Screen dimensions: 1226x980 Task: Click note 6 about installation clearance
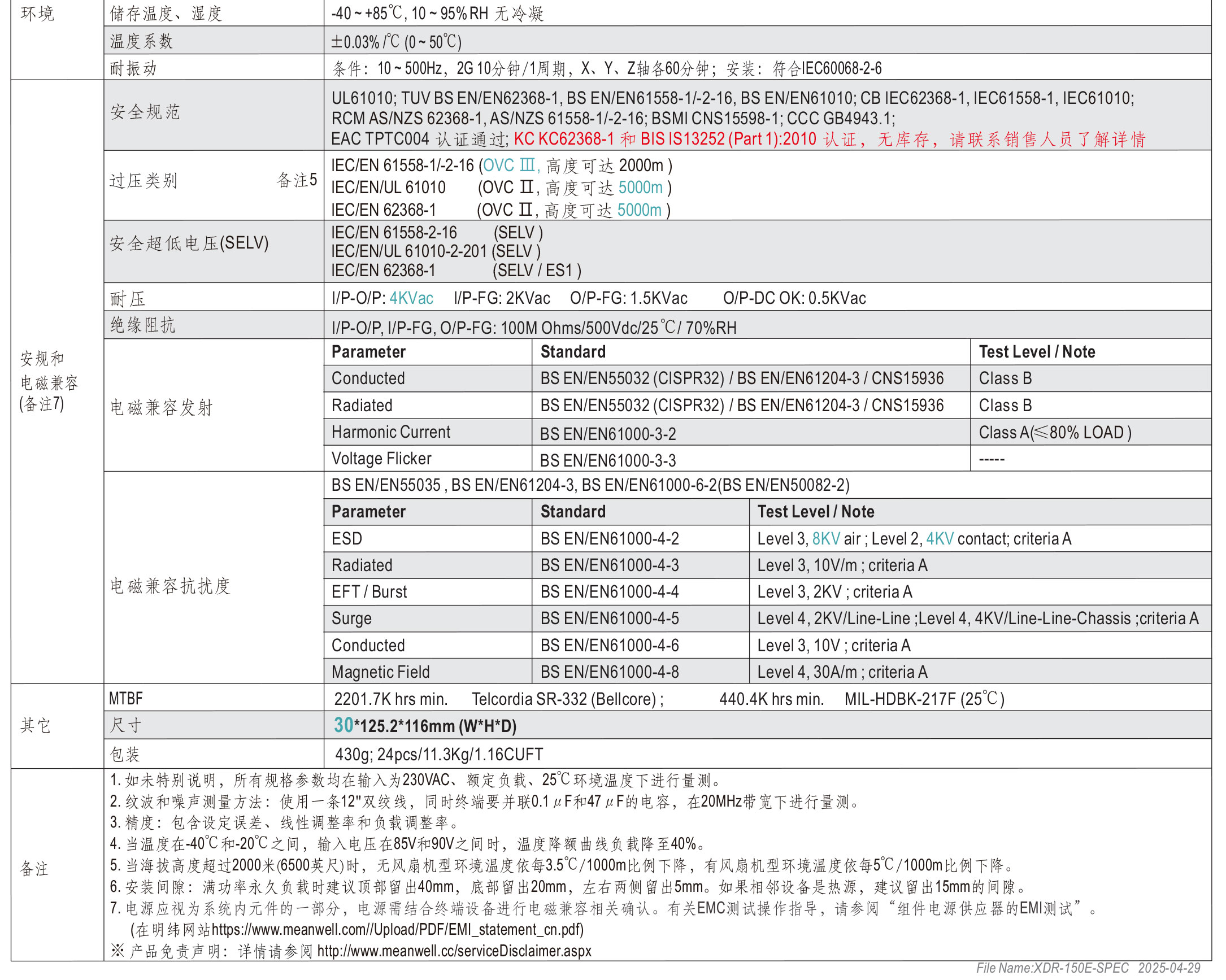[x=568, y=887]
